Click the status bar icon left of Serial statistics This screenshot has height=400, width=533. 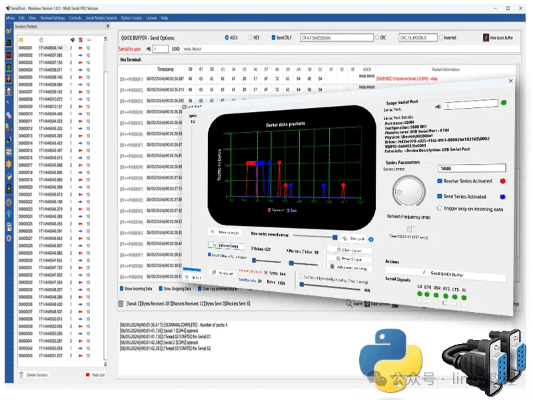click(121, 303)
